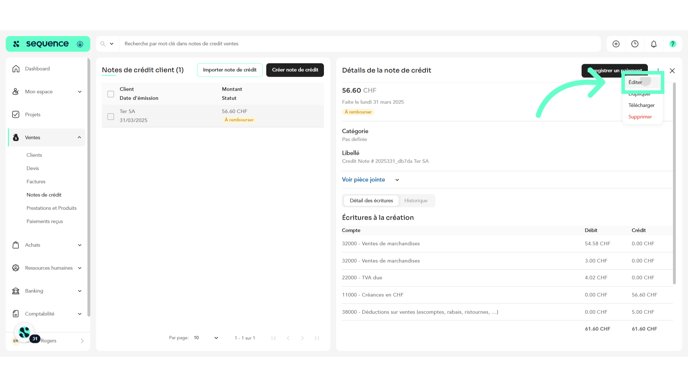Screen dimensions: 688x387
Task: Choose Éditer in the context menu
Action: 635,82
